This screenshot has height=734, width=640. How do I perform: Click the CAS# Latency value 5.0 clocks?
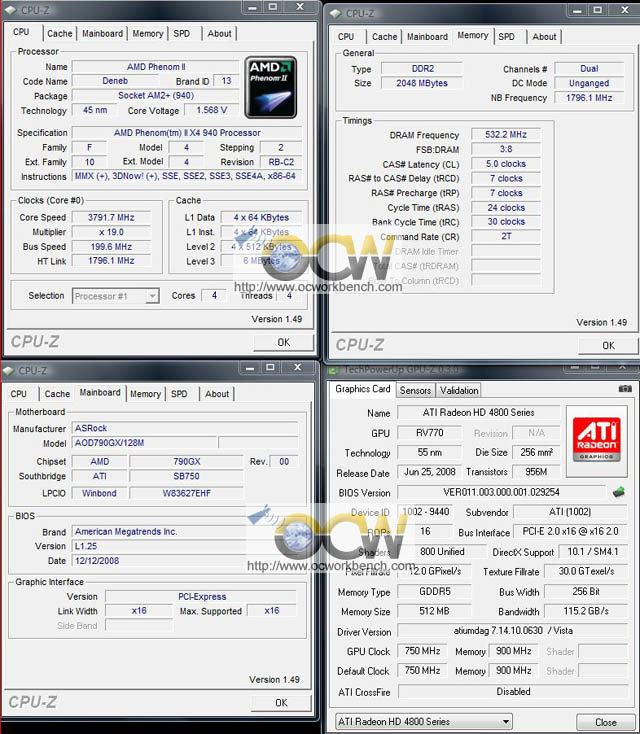(506, 164)
